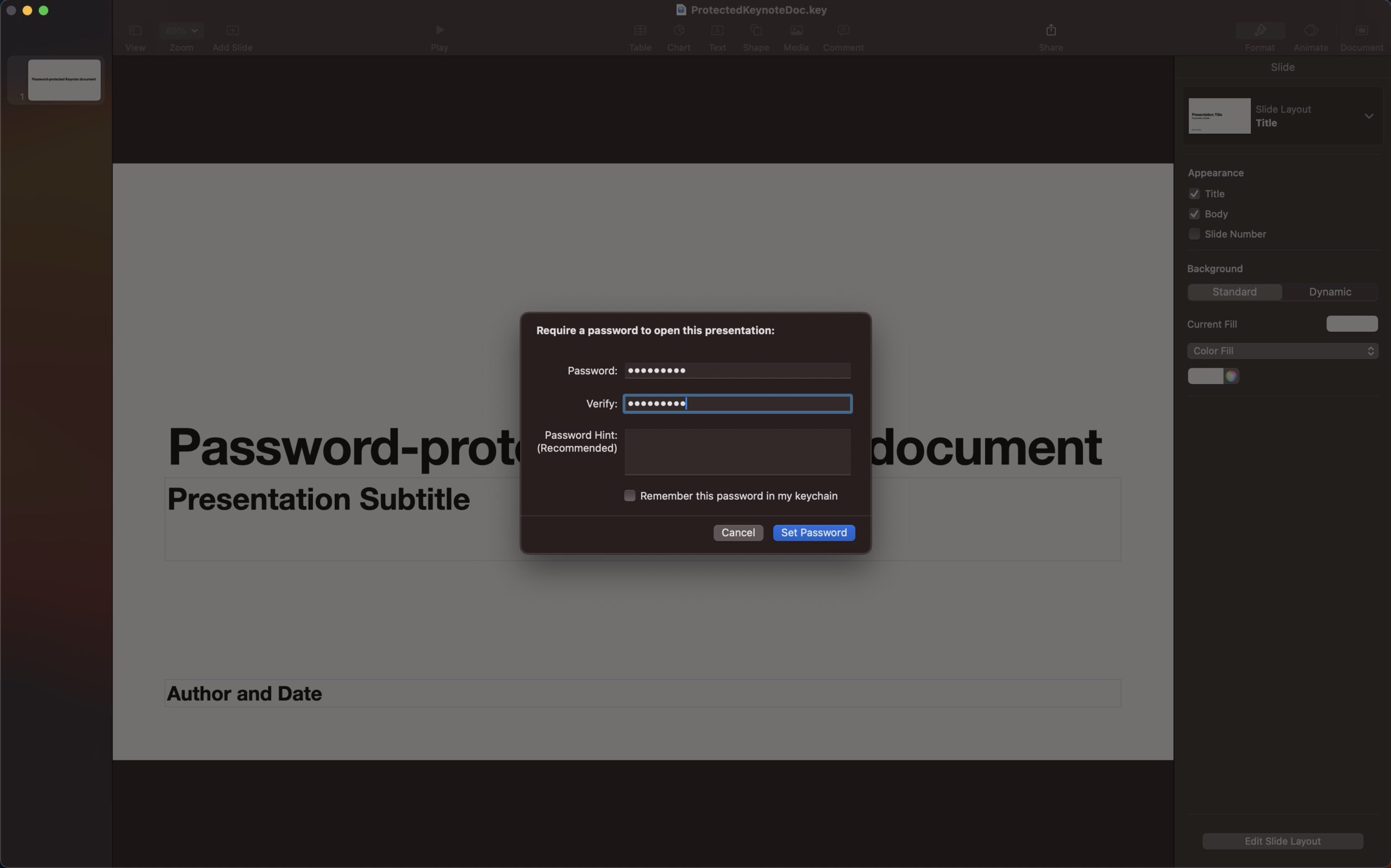Click the Edit Slide Layout button

[x=1282, y=841]
